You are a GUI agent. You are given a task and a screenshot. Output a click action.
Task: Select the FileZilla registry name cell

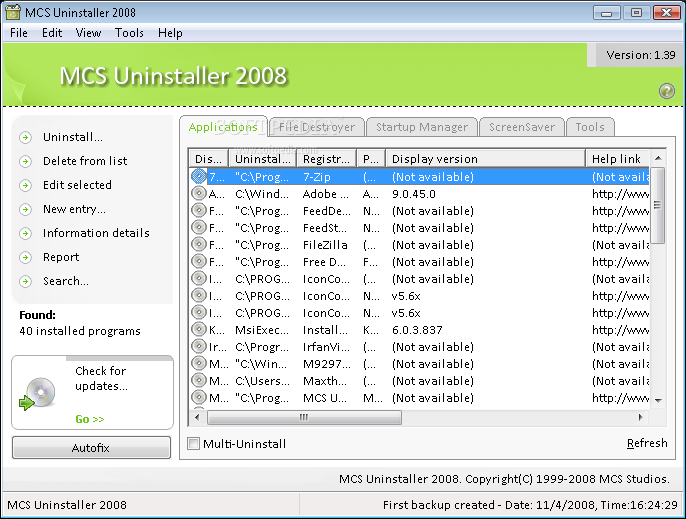coord(325,245)
